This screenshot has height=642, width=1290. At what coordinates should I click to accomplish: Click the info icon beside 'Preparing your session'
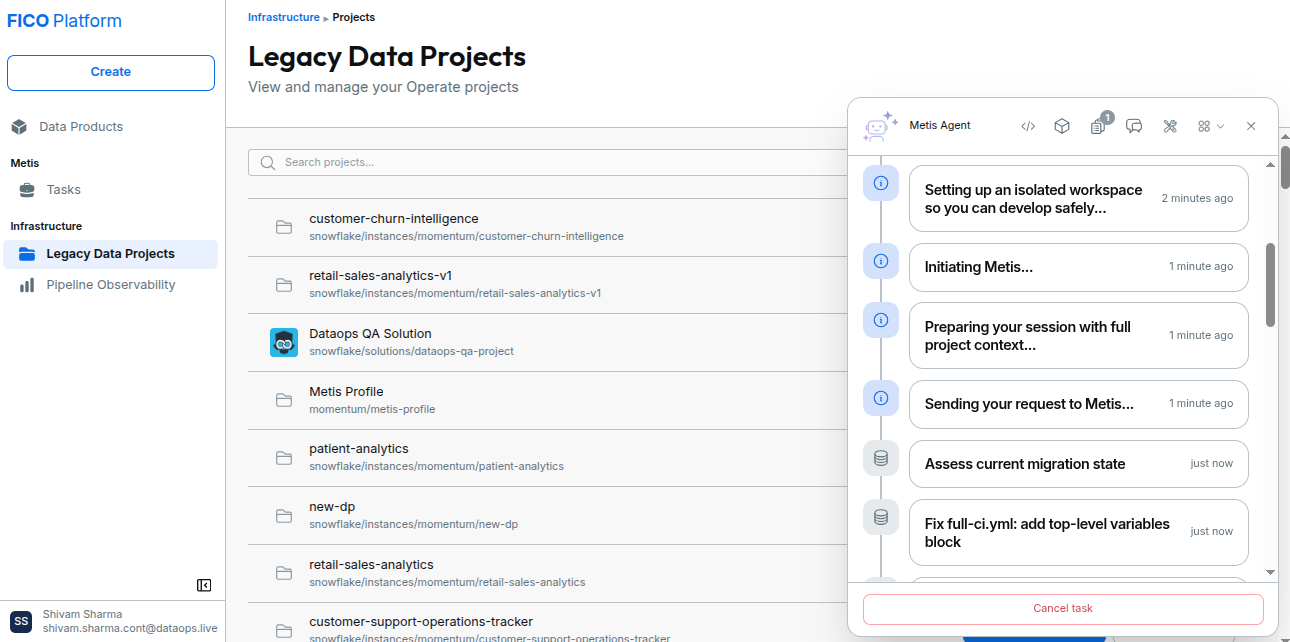tap(881, 320)
